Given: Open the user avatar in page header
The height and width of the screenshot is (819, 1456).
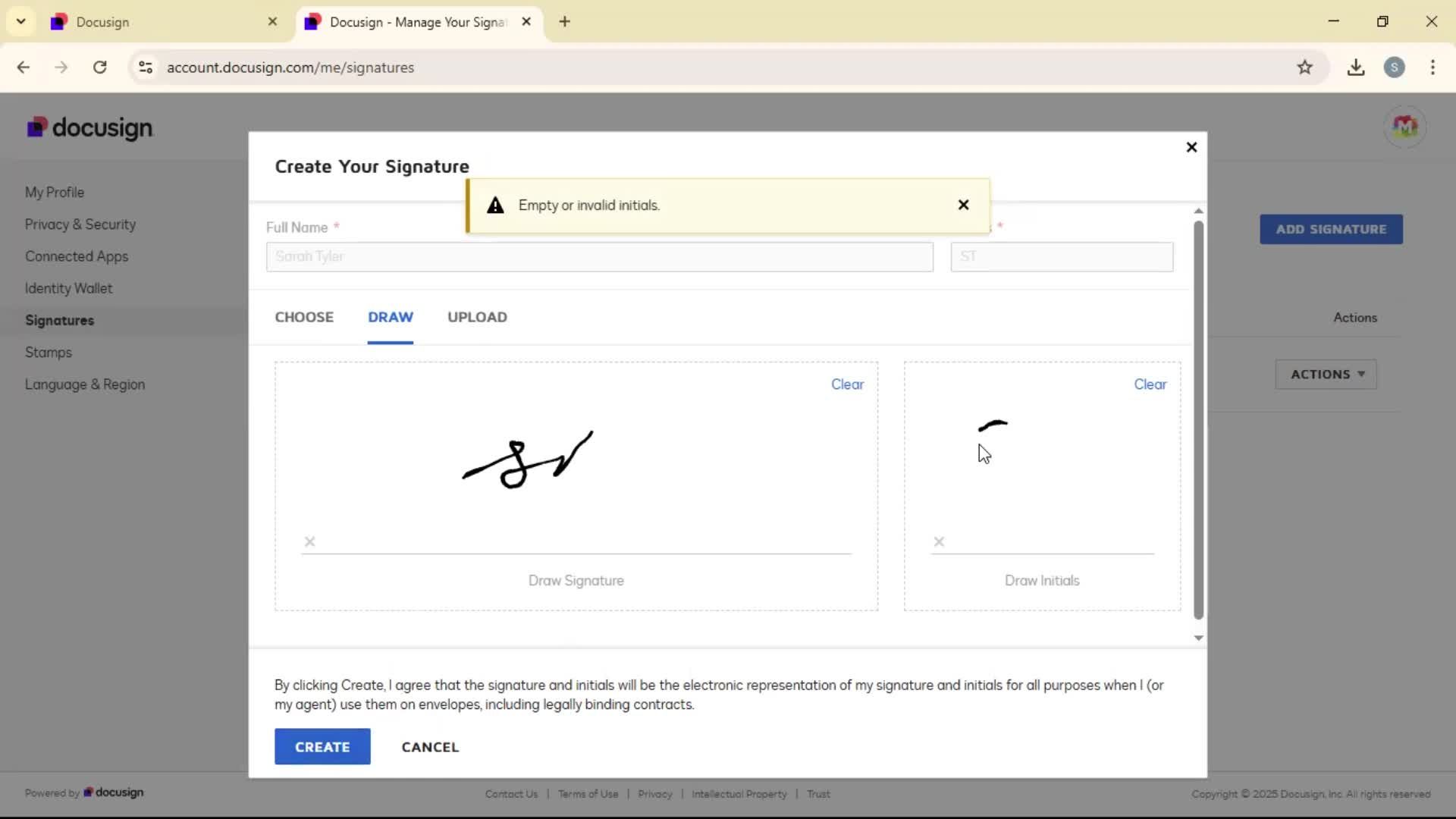Looking at the screenshot, I should [1404, 127].
